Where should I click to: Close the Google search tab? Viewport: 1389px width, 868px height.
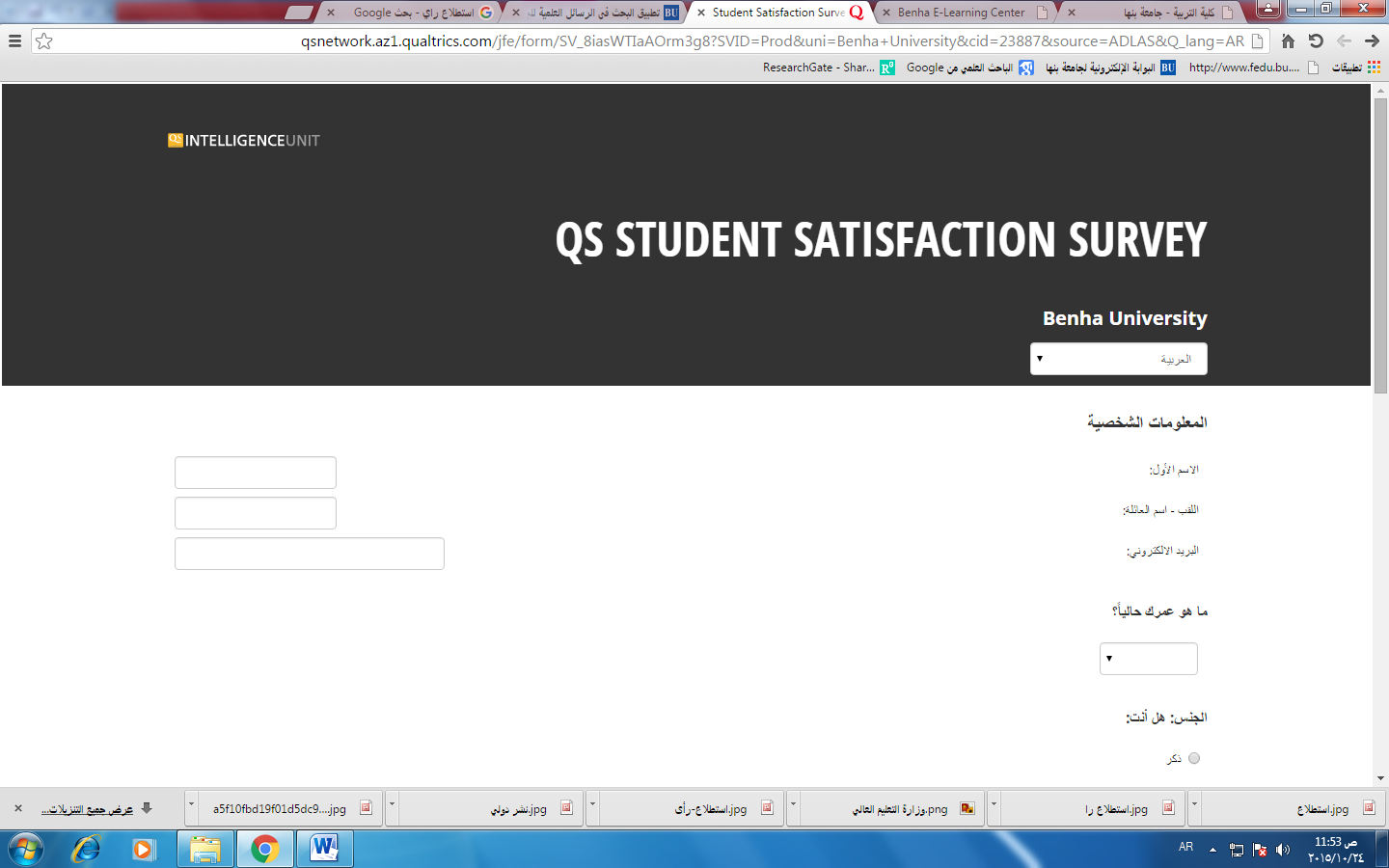[331, 13]
